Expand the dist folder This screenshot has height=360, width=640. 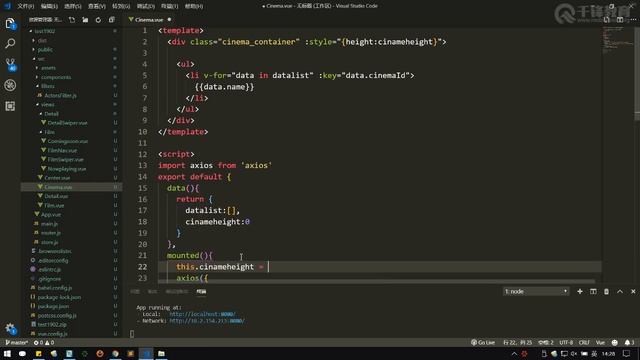pyautogui.click(x=42, y=40)
